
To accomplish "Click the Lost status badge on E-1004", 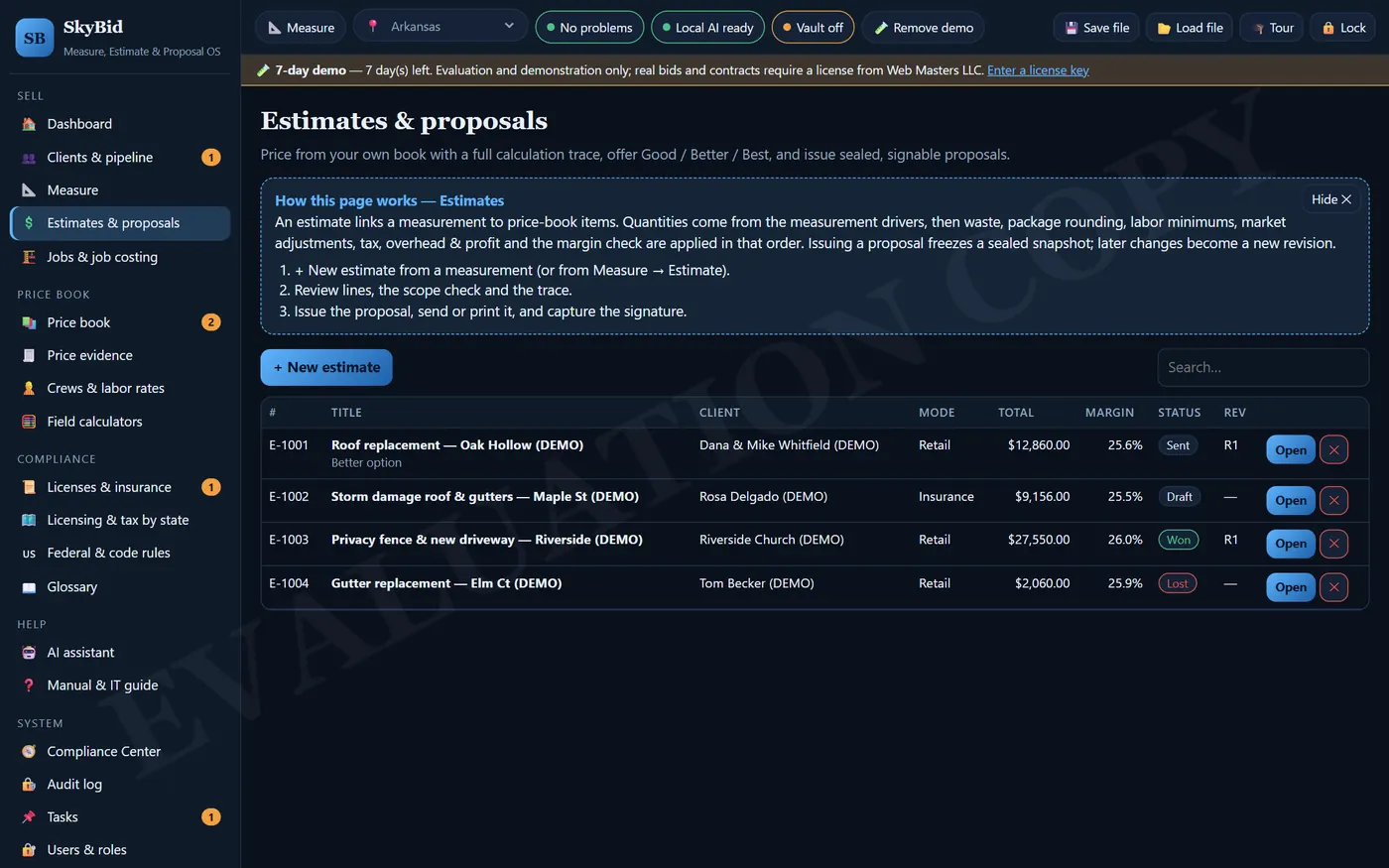I will point(1178,583).
